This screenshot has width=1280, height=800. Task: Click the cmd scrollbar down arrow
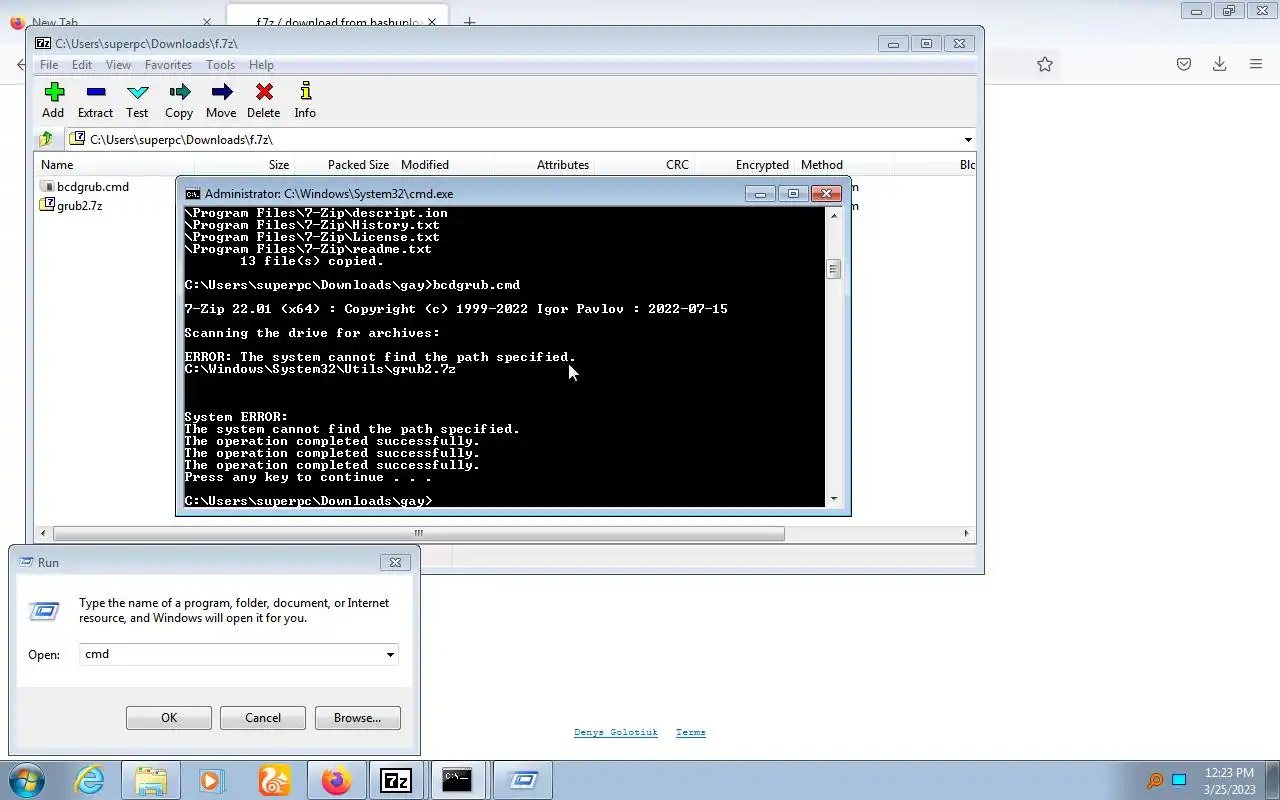pos(833,498)
